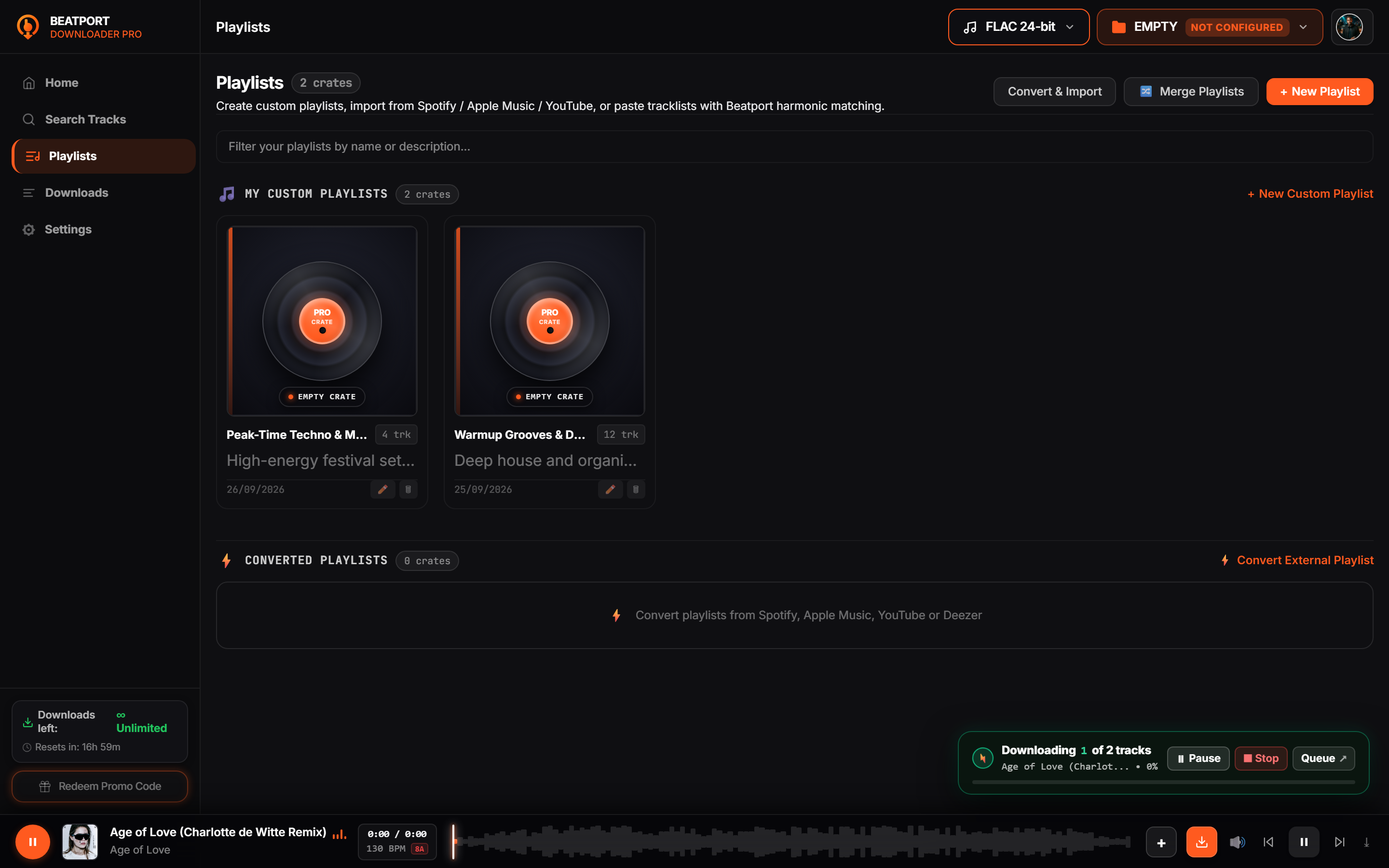Click the 8A key badge in player
This screenshot has width=1389, height=868.
[420, 849]
